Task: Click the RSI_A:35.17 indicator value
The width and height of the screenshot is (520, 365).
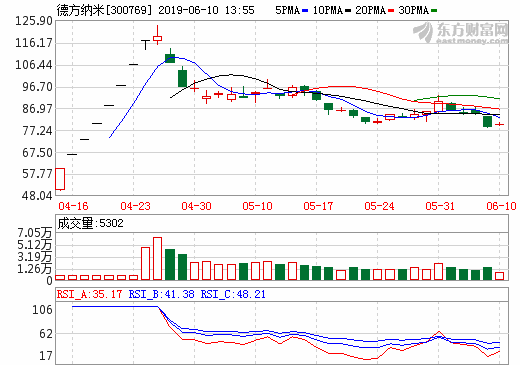Action: tap(89, 294)
